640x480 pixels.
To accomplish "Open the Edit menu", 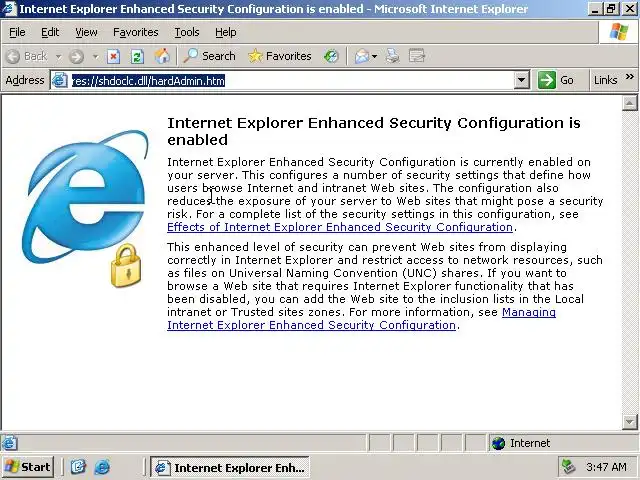I will coord(50,32).
